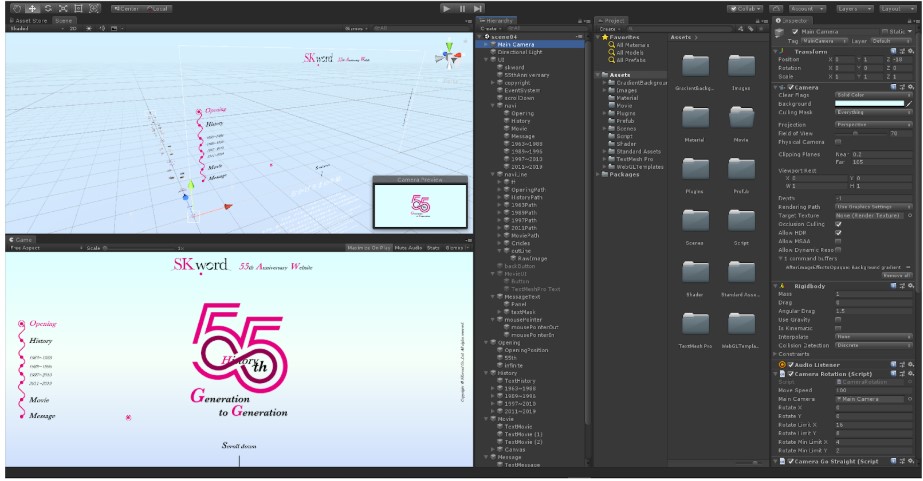Toggle Main Camera active checkbox

pyautogui.click(x=795, y=32)
